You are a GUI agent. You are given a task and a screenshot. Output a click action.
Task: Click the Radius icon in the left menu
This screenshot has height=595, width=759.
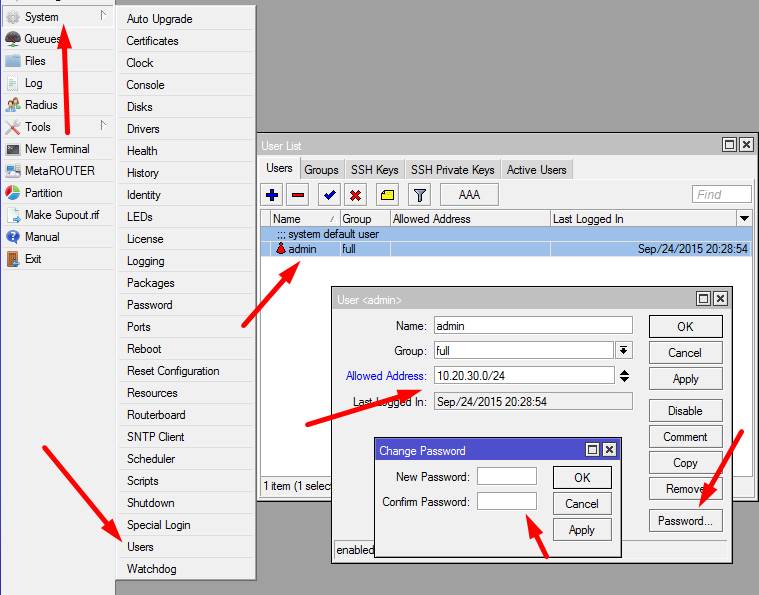(13, 105)
